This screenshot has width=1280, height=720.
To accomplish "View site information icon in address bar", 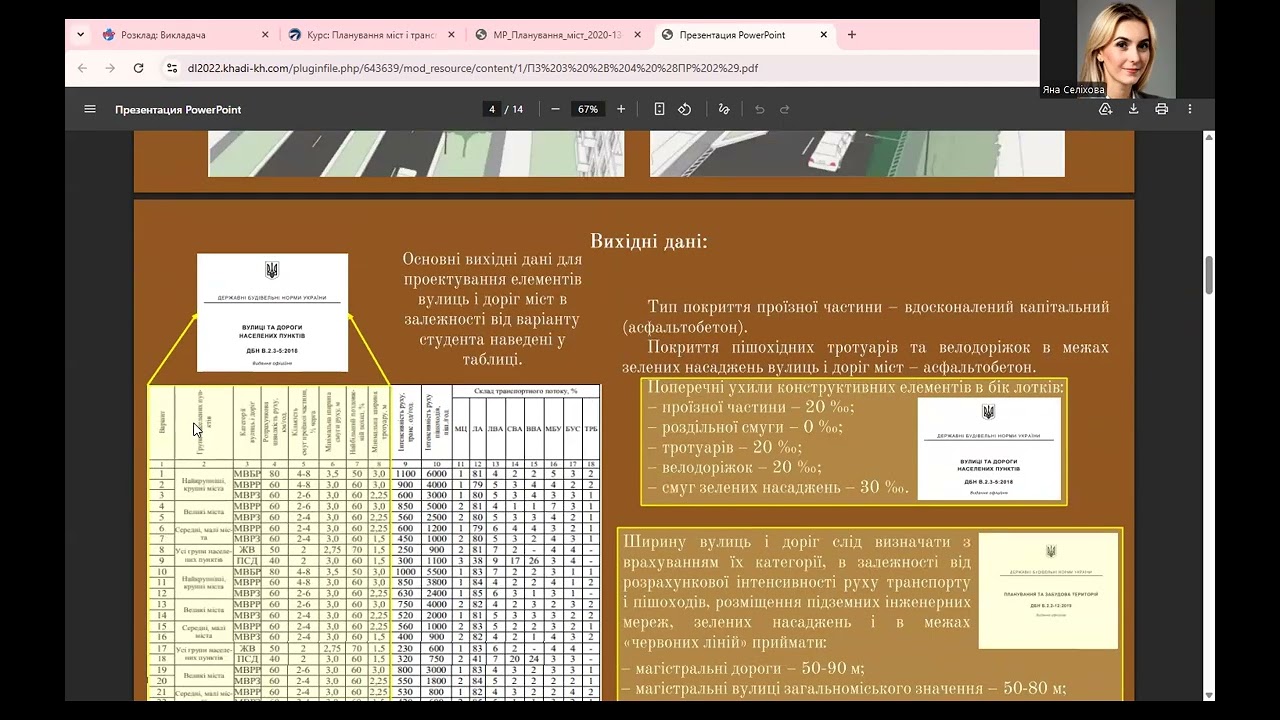I will pos(172,68).
